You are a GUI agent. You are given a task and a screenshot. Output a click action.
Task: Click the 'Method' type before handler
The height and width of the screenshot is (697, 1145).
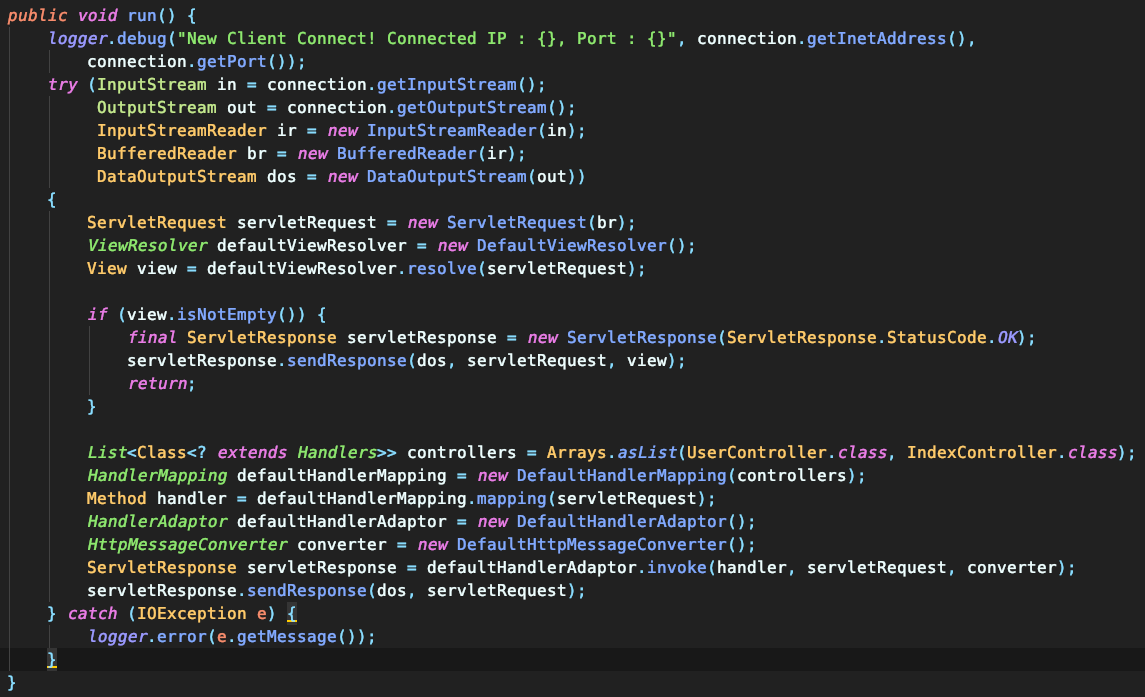(117, 499)
